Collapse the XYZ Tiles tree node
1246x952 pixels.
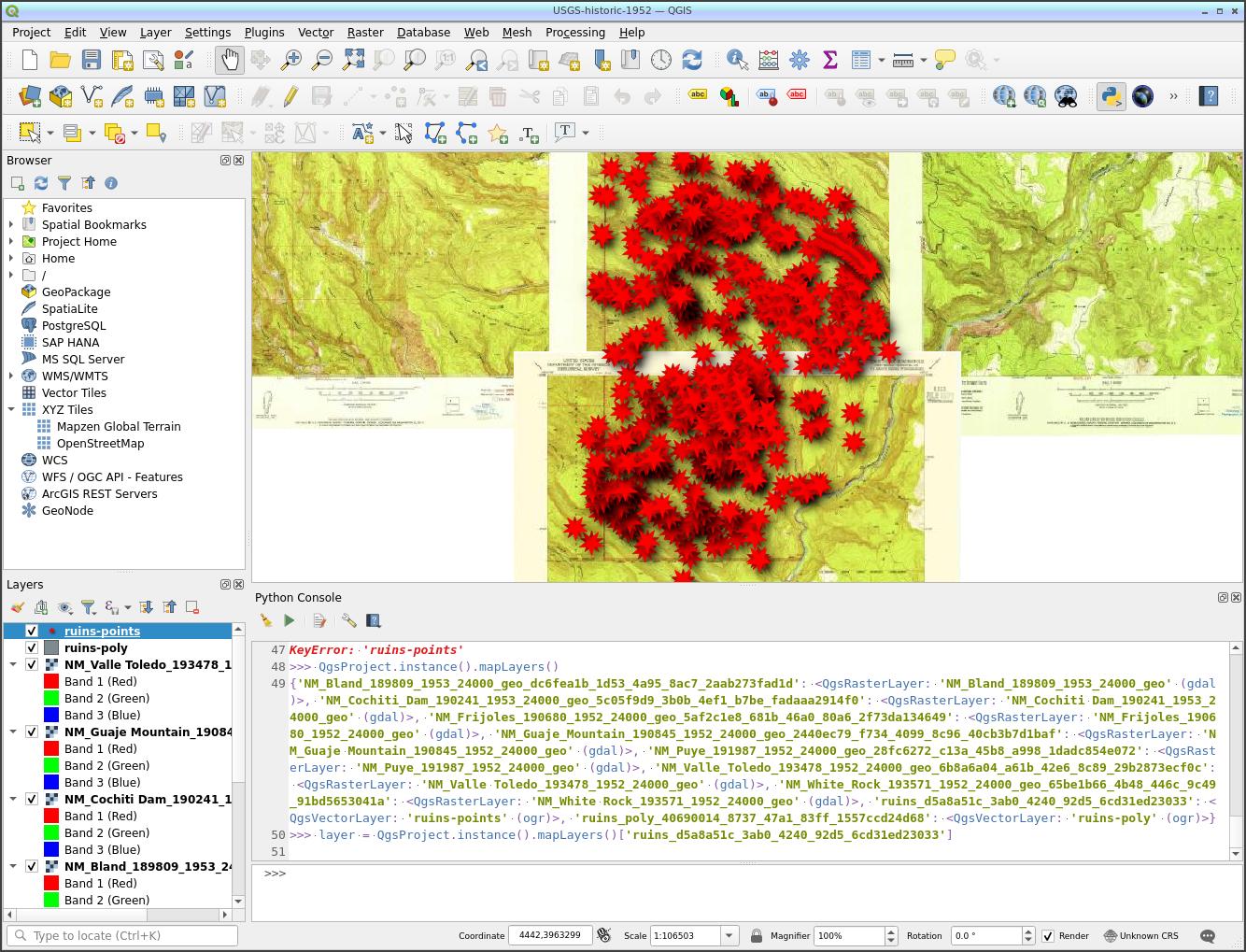click(11, 409)
